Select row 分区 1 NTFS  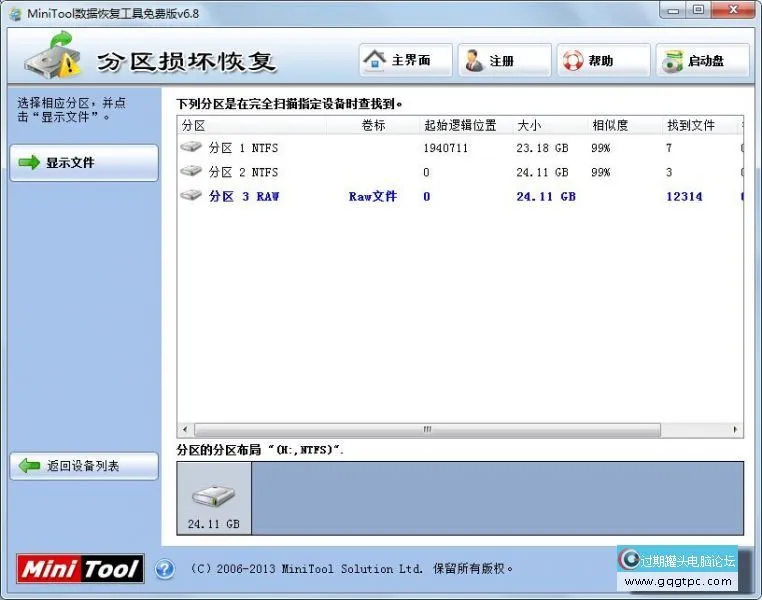(x=460, y=148)
